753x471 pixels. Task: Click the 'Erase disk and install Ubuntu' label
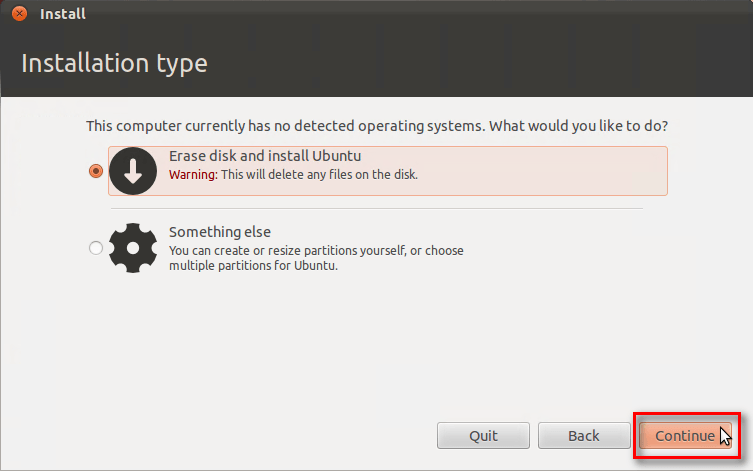click(x=265, y=157)
